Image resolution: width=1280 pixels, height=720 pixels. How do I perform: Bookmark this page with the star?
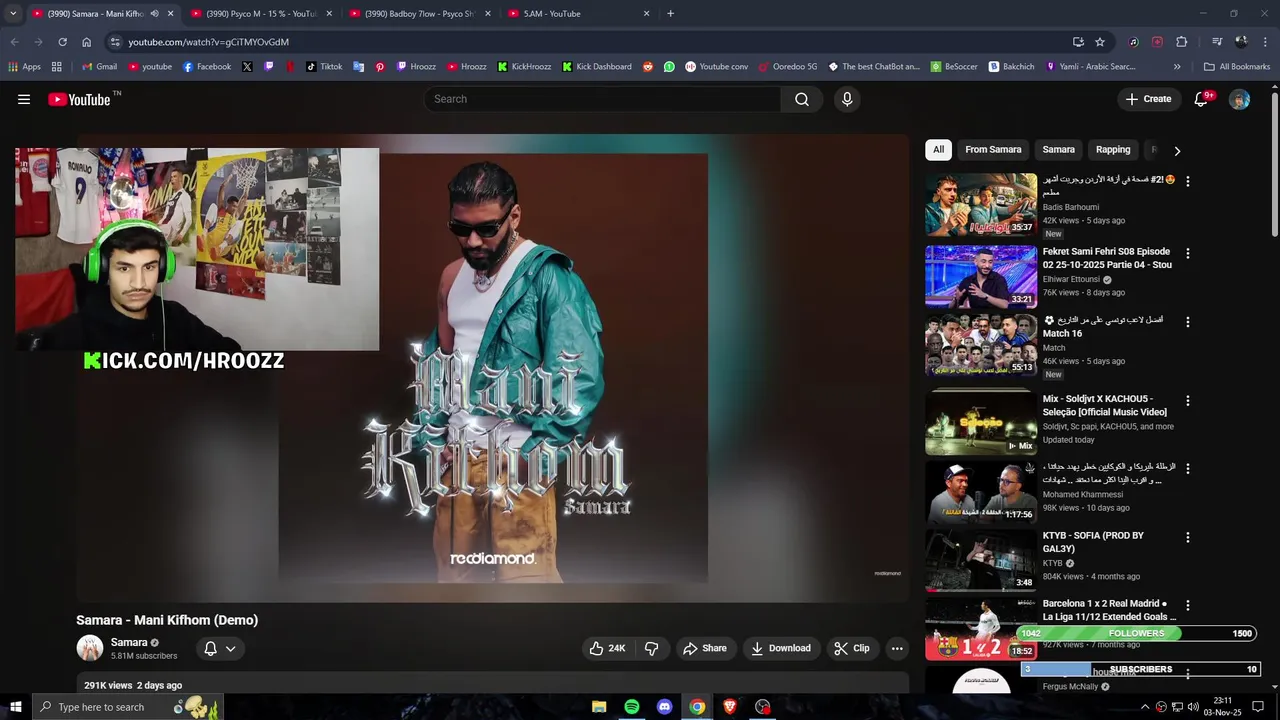click(1100, 42)
